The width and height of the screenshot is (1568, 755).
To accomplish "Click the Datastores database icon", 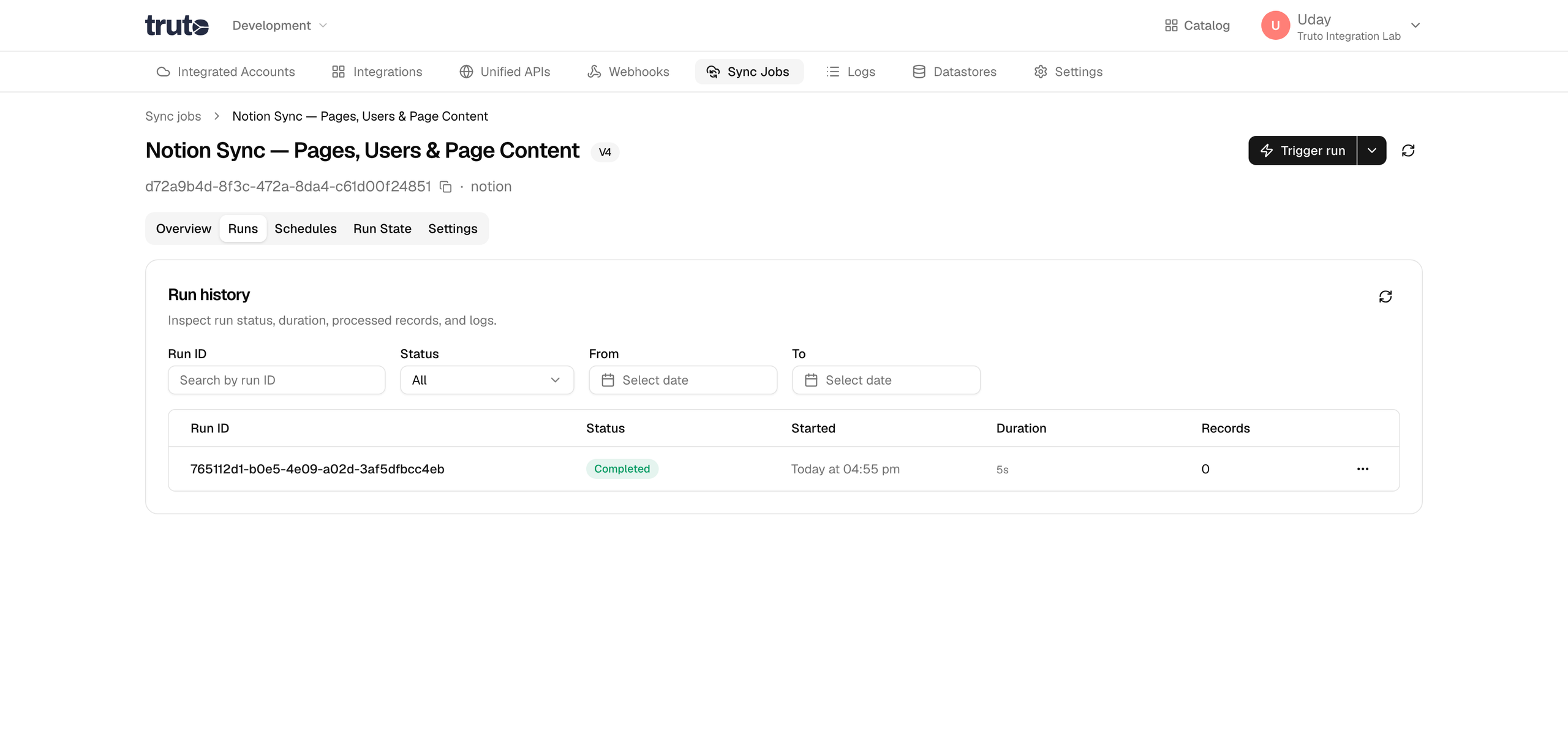I will coord(919,72).
